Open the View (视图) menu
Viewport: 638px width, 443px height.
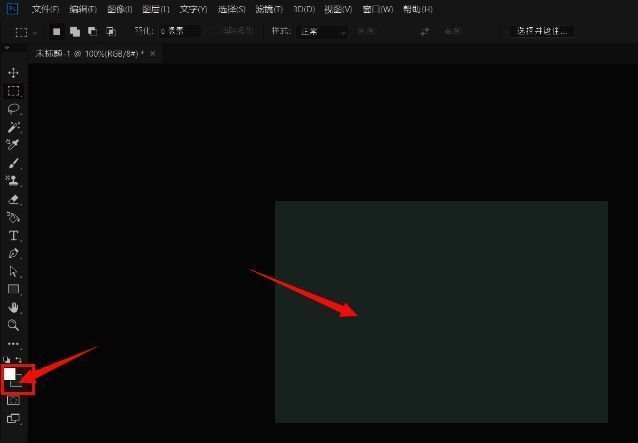click(338, 9)
